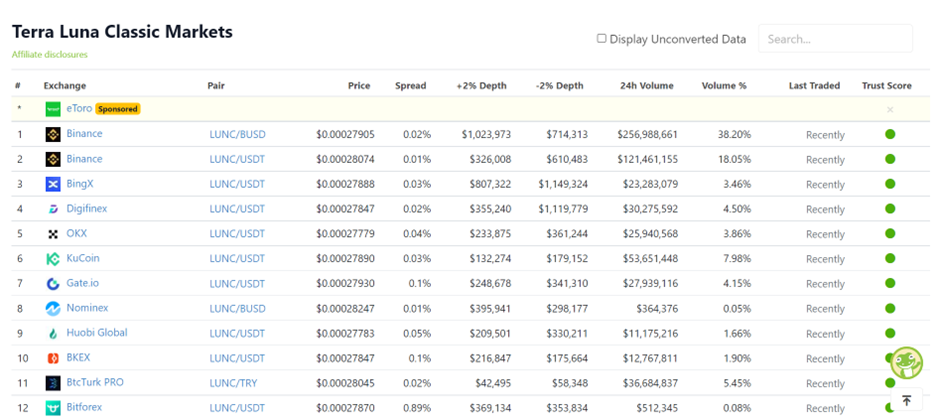Open the KuCoin exchange link
This screenshot has width=940, height=417.
point(83,258)
